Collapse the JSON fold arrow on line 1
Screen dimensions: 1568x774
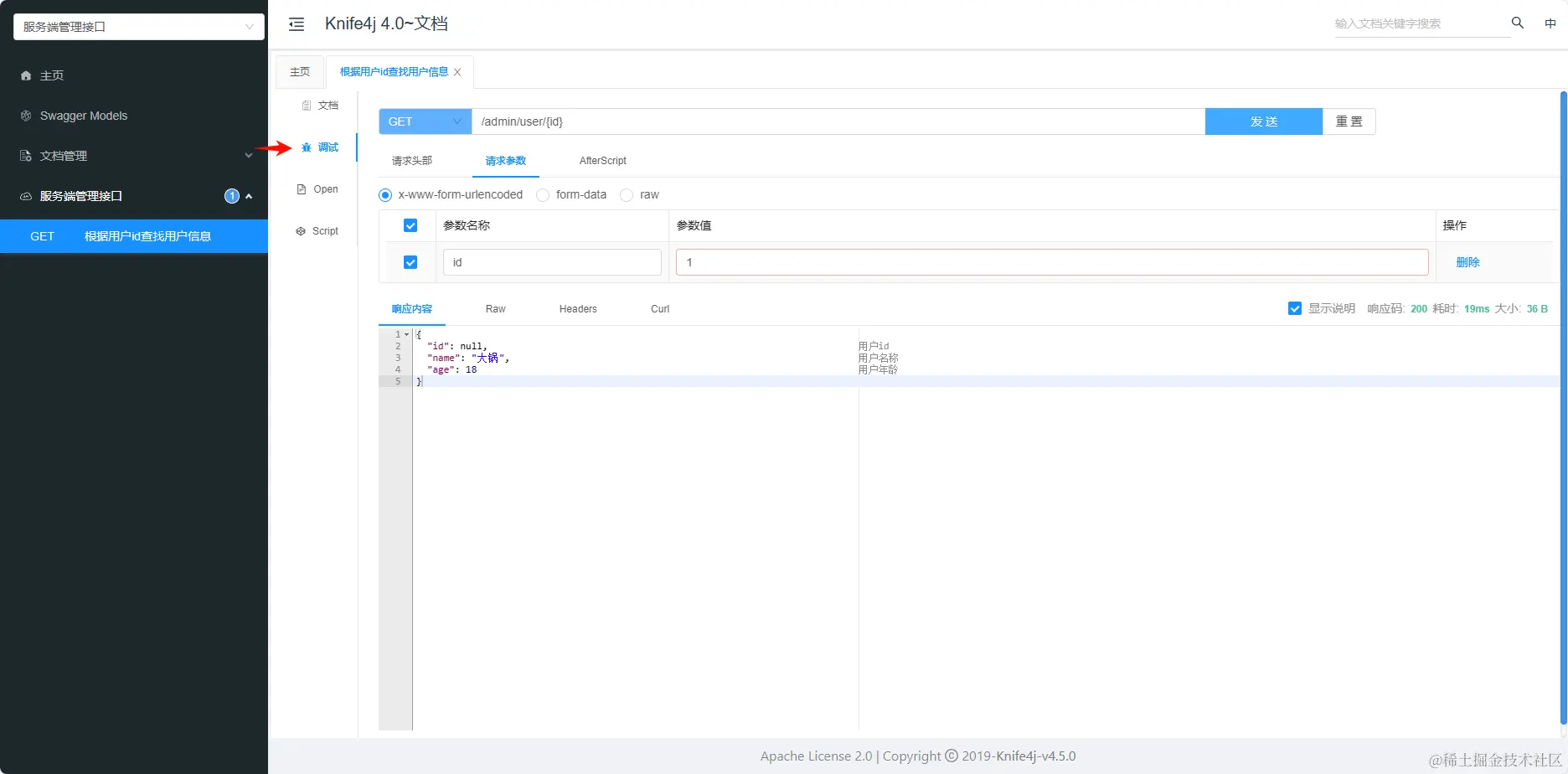click(x=407, y=334)
